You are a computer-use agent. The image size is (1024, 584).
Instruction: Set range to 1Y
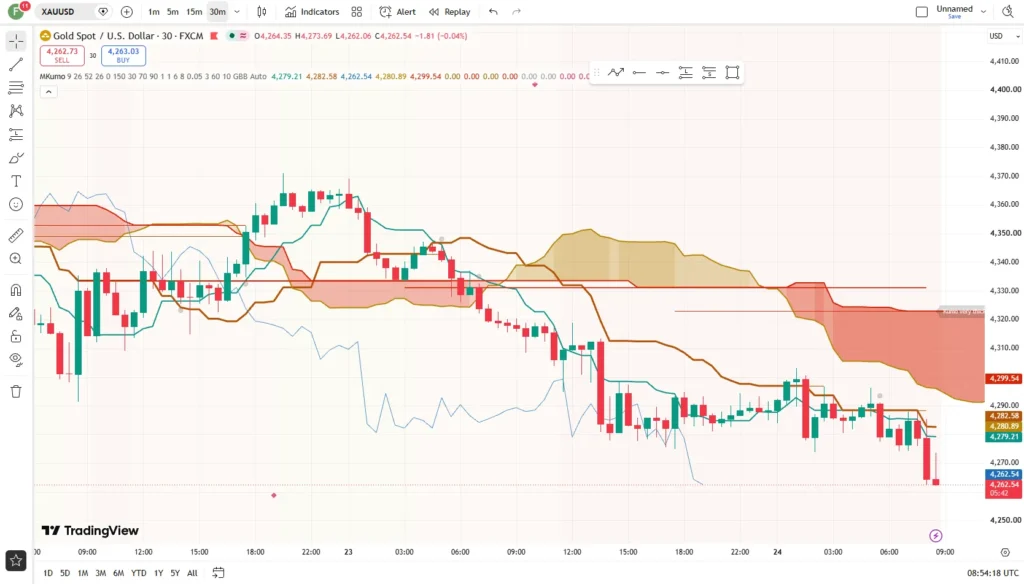(x=159, y=573)
